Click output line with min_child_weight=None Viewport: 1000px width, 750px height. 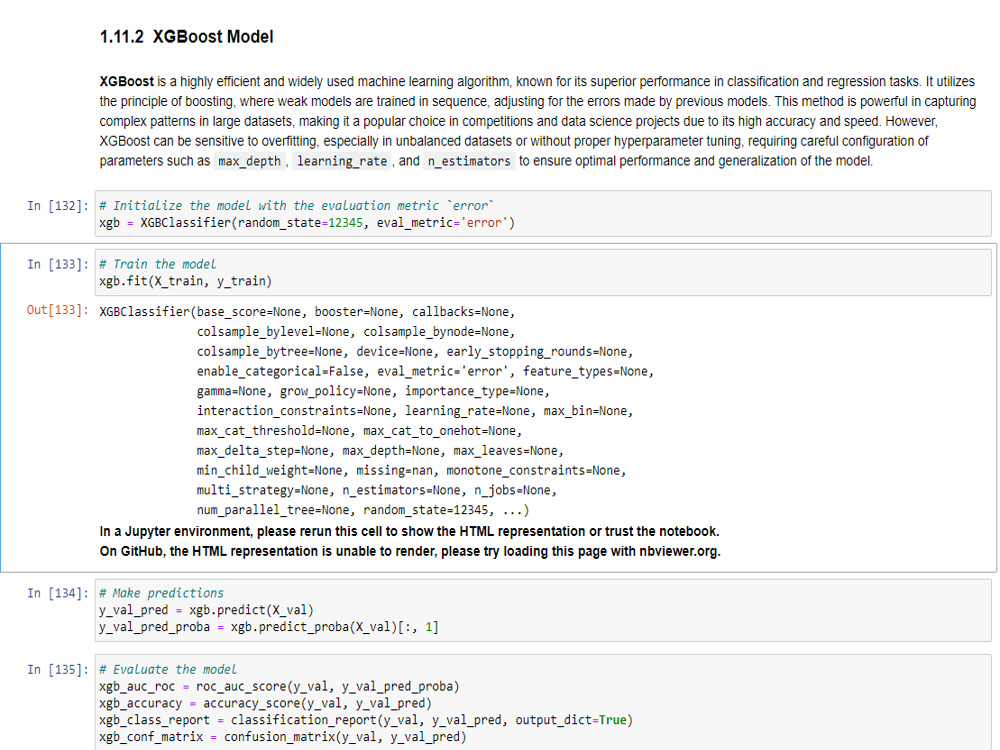411,470
